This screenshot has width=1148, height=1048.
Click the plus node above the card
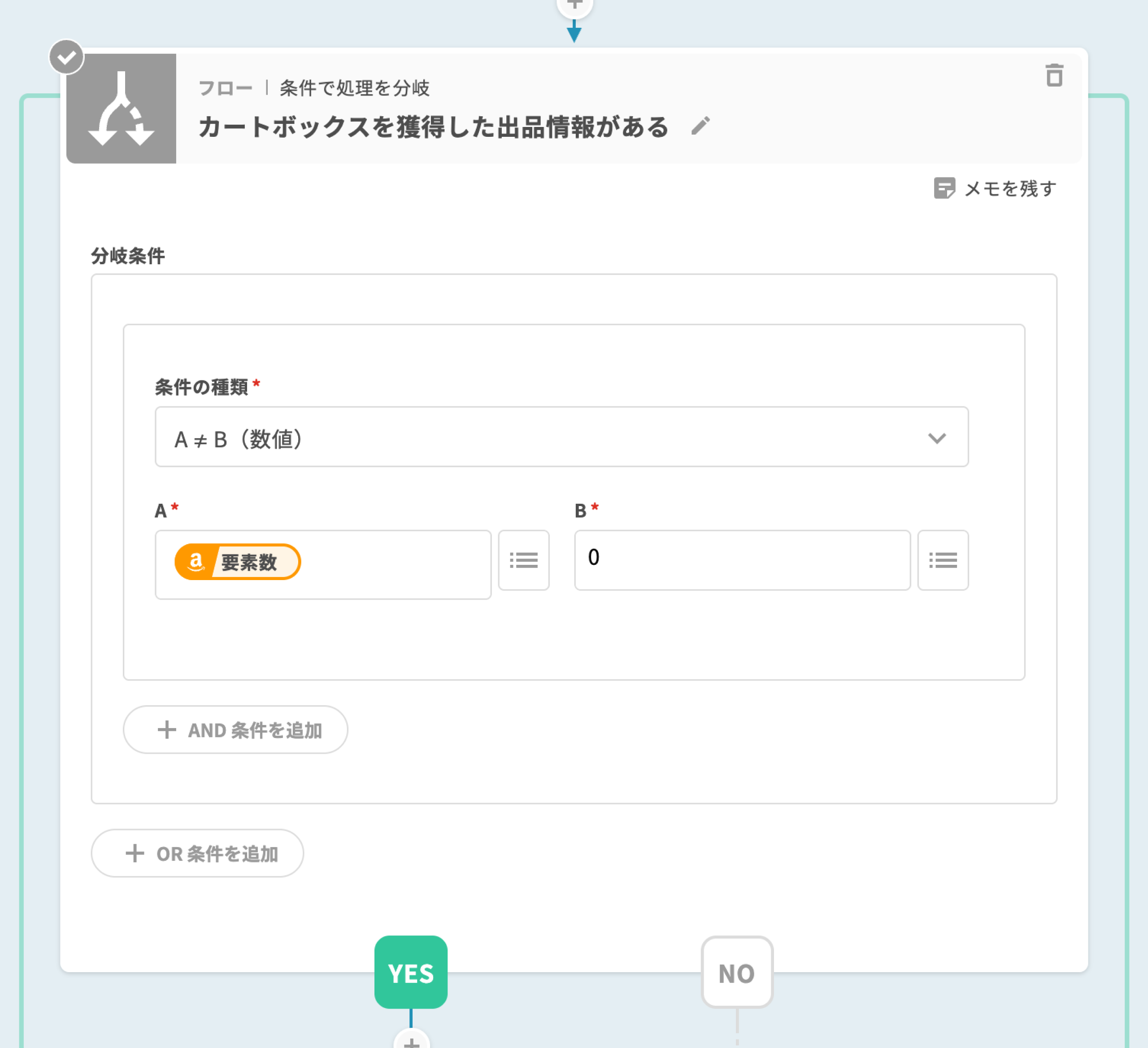pos(574,6)
